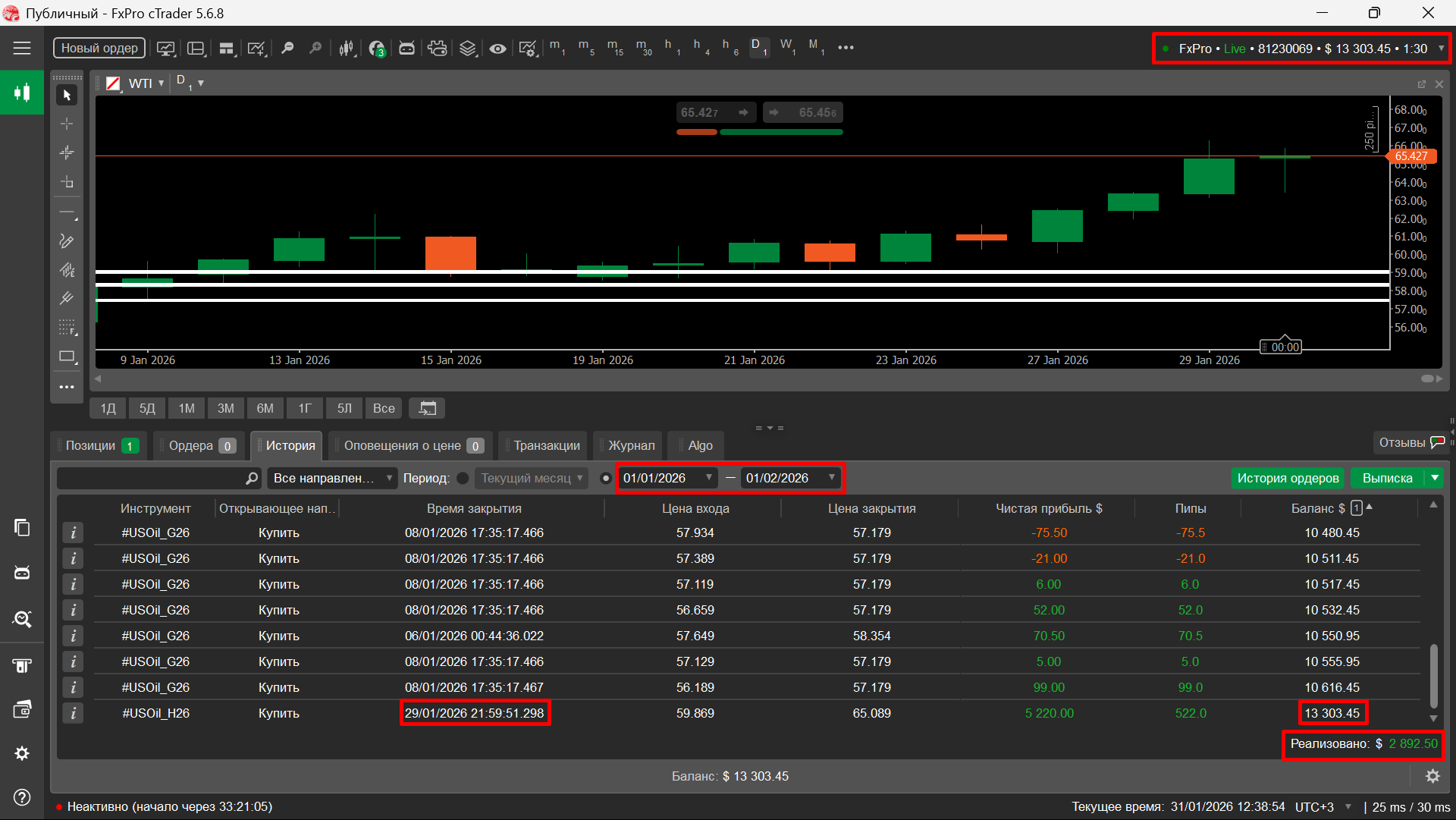Select the h4 timeframe button
This screenshot has height=820, width=1456.
pyautogui.click(x=700, y=47)
